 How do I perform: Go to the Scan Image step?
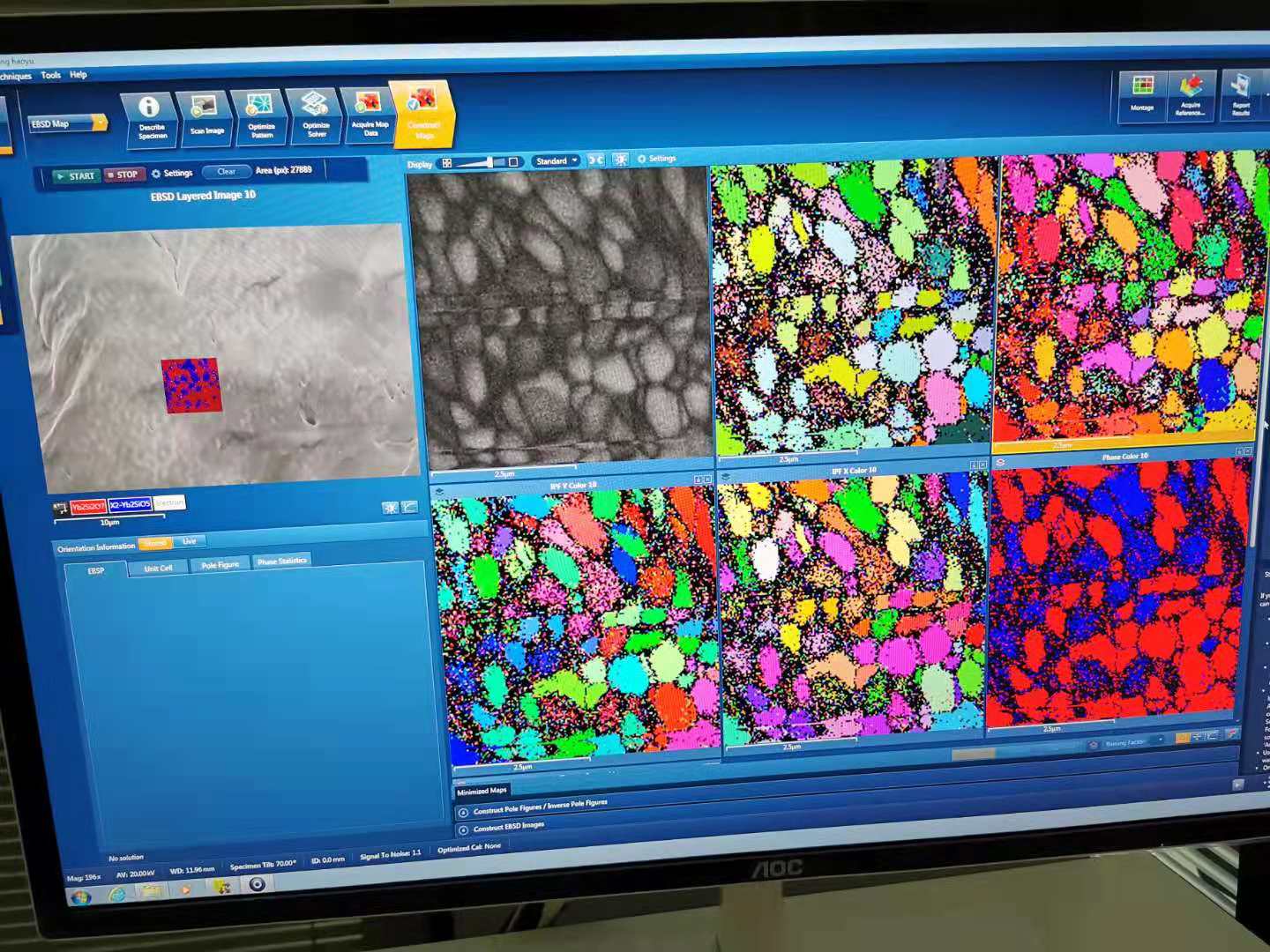[205, 116]
